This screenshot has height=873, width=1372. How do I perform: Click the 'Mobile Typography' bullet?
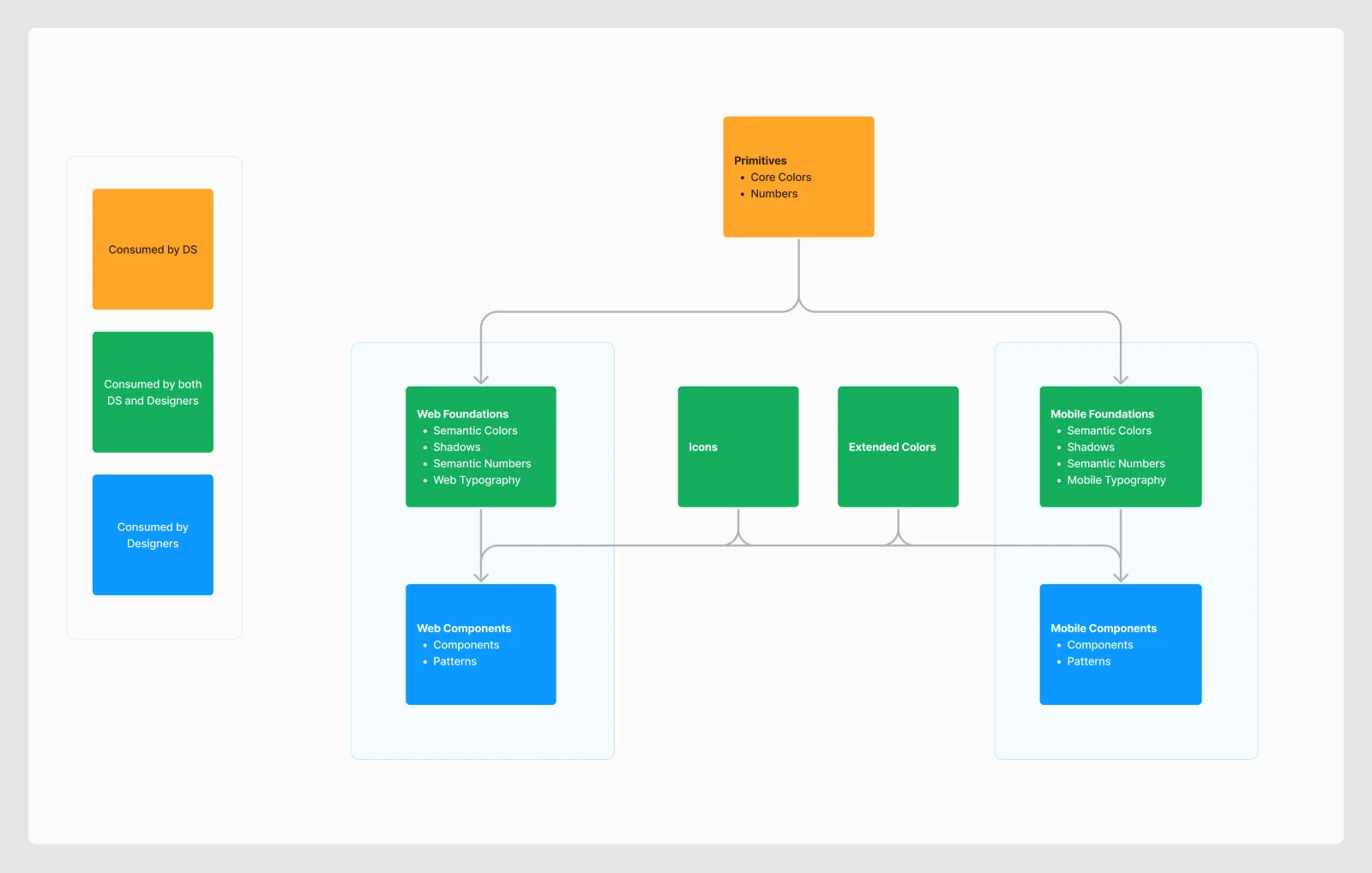click(x=1116, y=480)
